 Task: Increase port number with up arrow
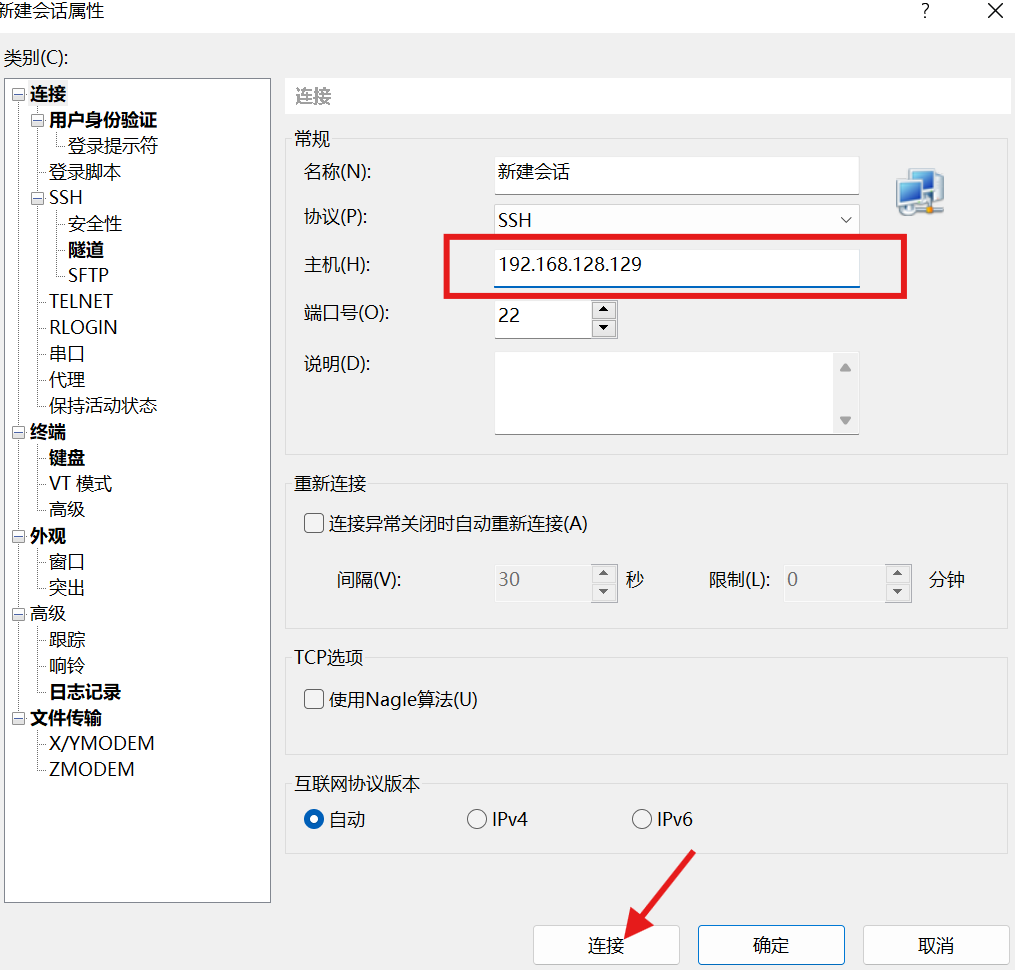(x=603, y=308)
